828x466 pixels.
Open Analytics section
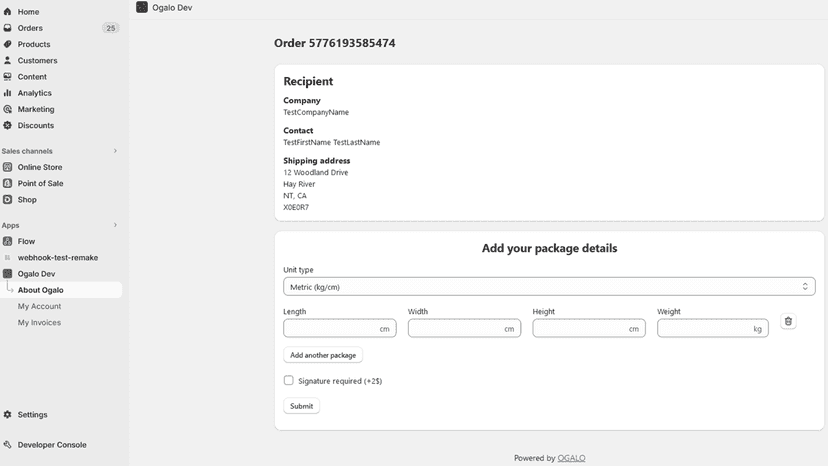tap(34, 93)
